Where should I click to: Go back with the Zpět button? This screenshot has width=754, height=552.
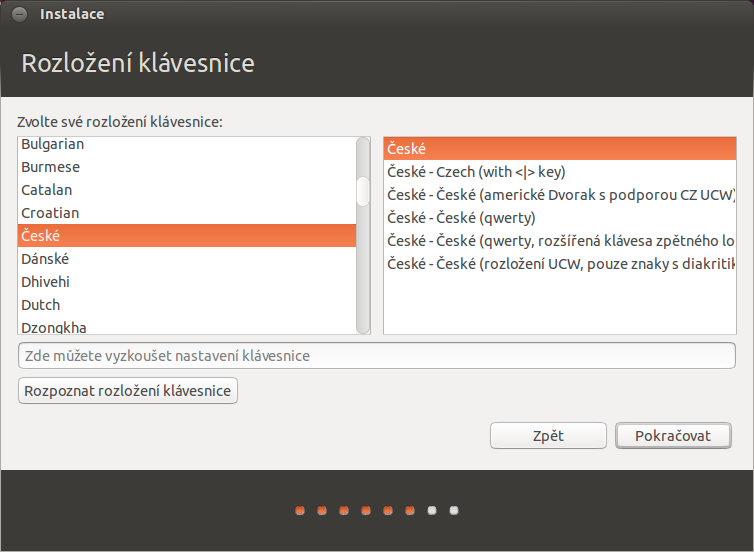(x=548, y=436)
